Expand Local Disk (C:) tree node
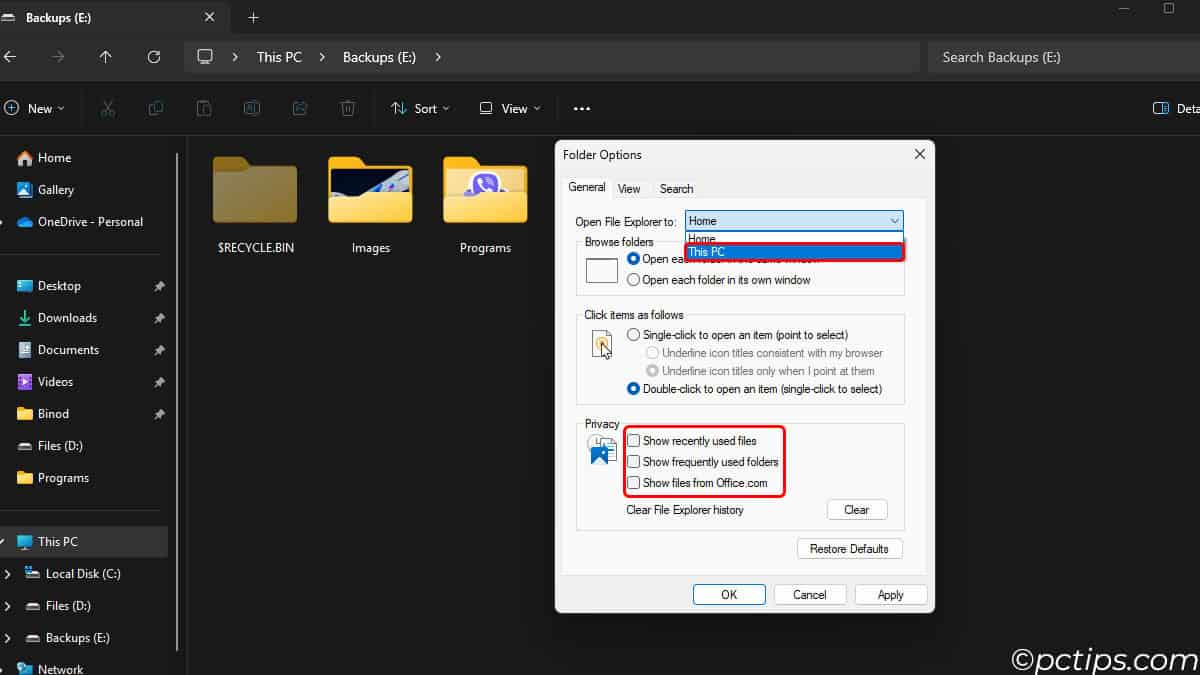This screenshot has width=1200, height=675. [x=8, y=574]
